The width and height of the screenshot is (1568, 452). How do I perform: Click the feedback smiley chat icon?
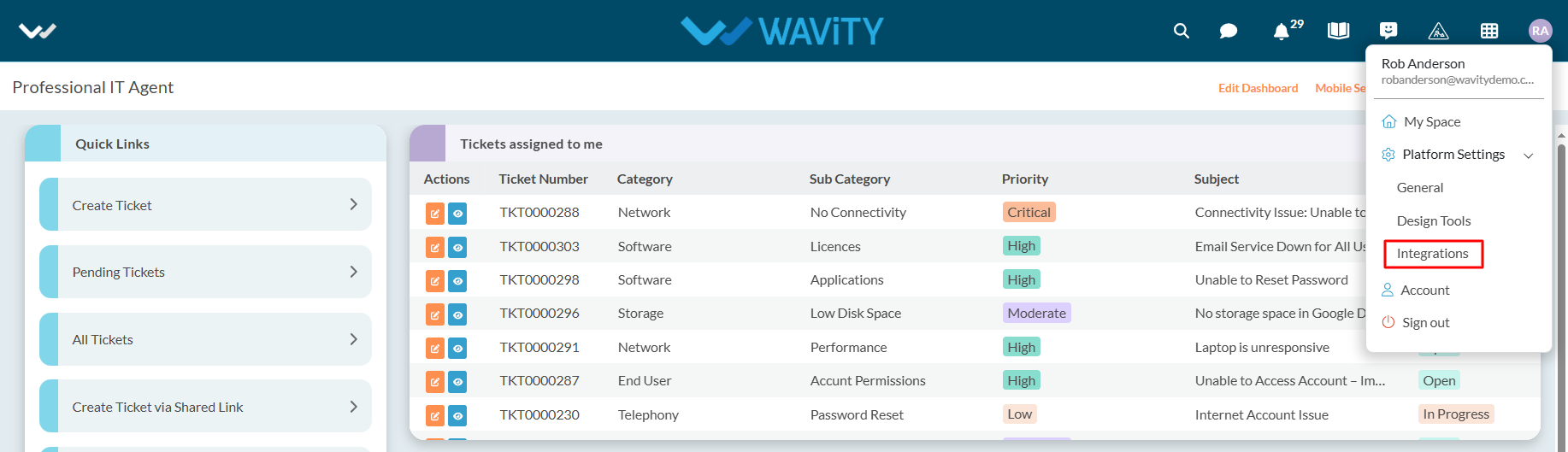pos(1388,31)
